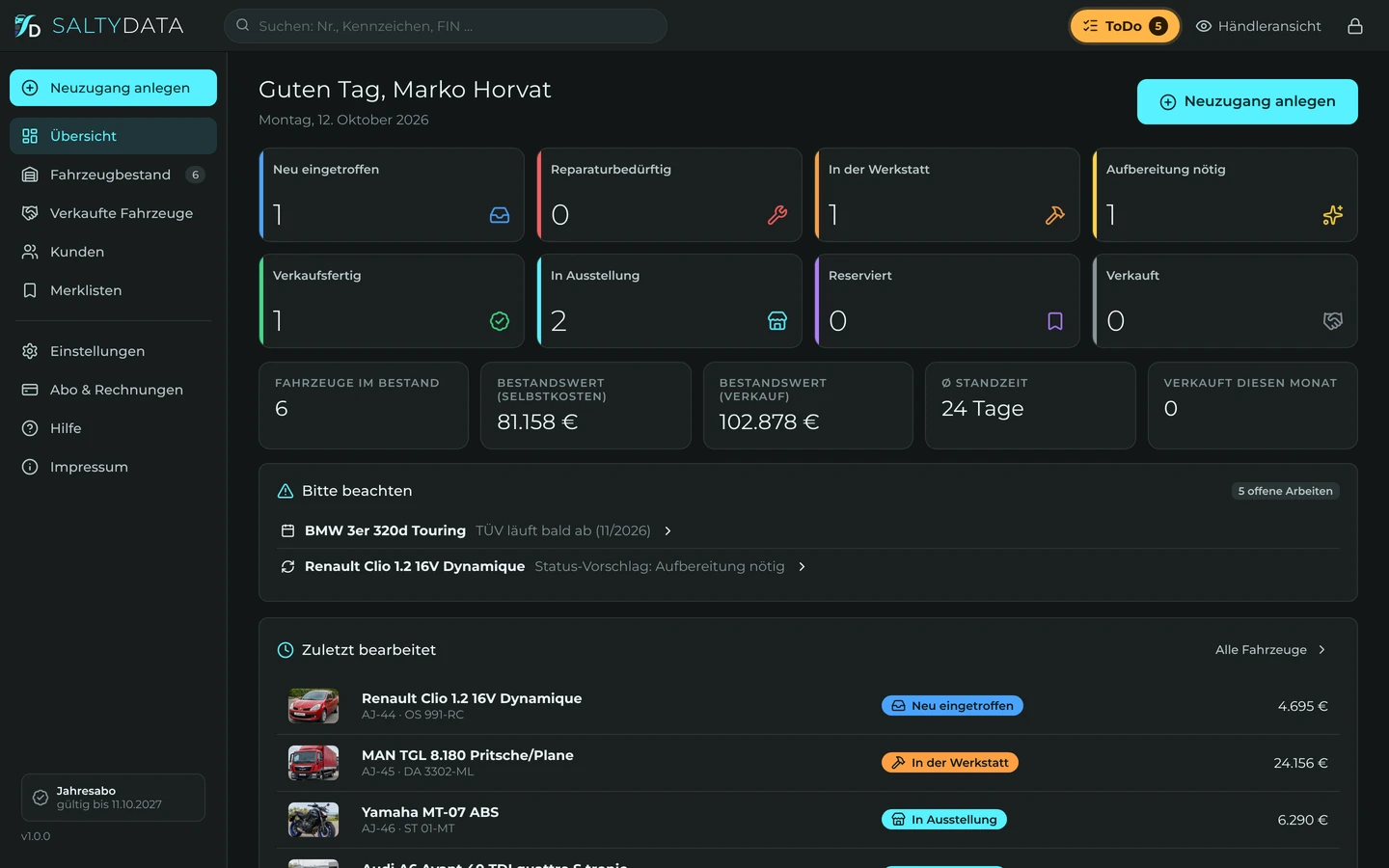Click the SaltyData logo icon
The width and height of the screenshot is (1389, 868).
point(27,26)
